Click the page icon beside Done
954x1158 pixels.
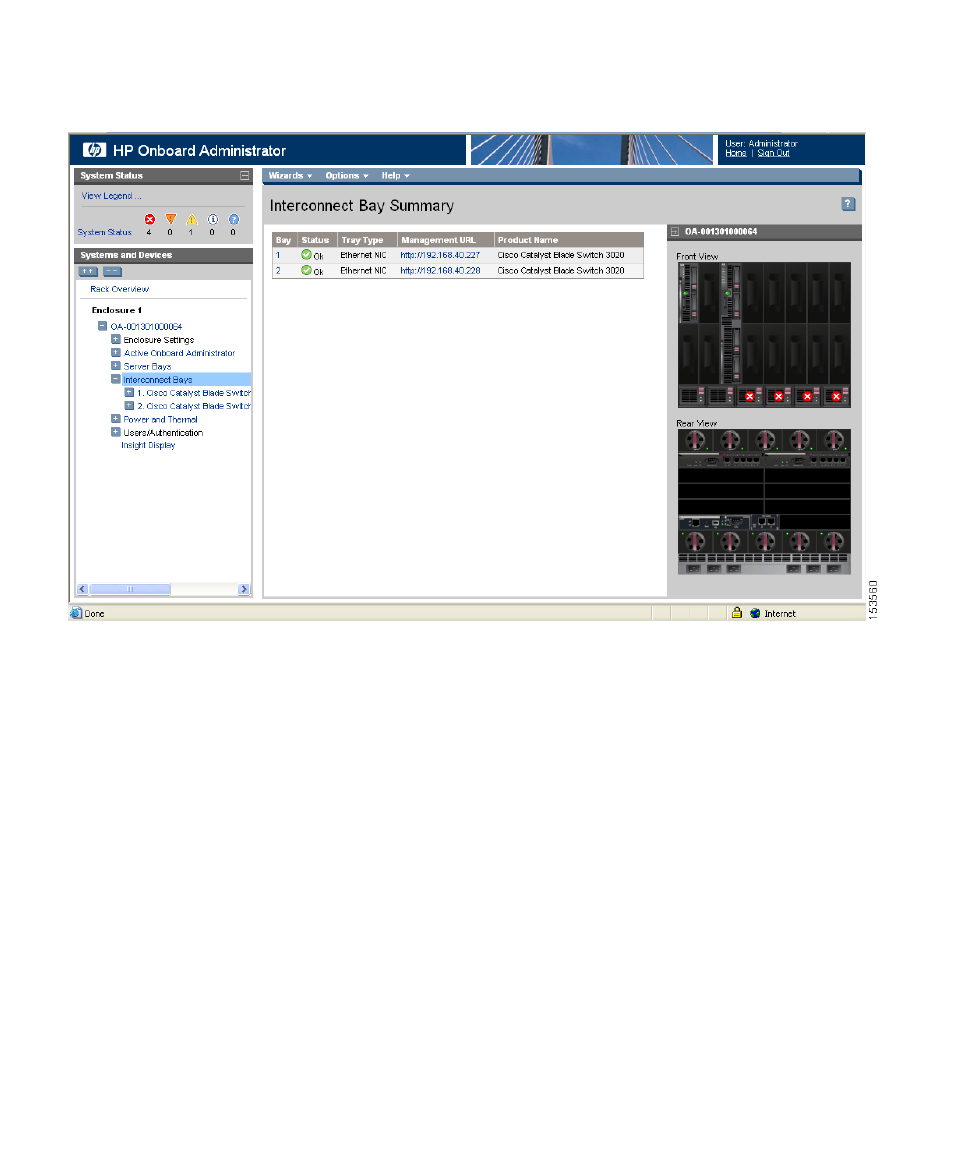76,613
